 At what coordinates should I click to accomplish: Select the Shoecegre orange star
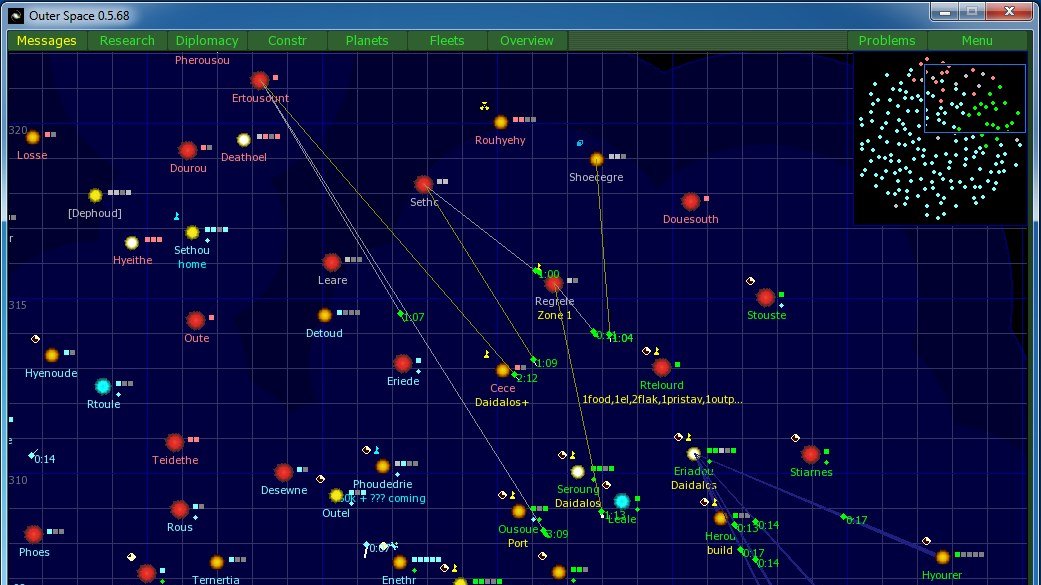pyautogui.click(x=596, y=159)
